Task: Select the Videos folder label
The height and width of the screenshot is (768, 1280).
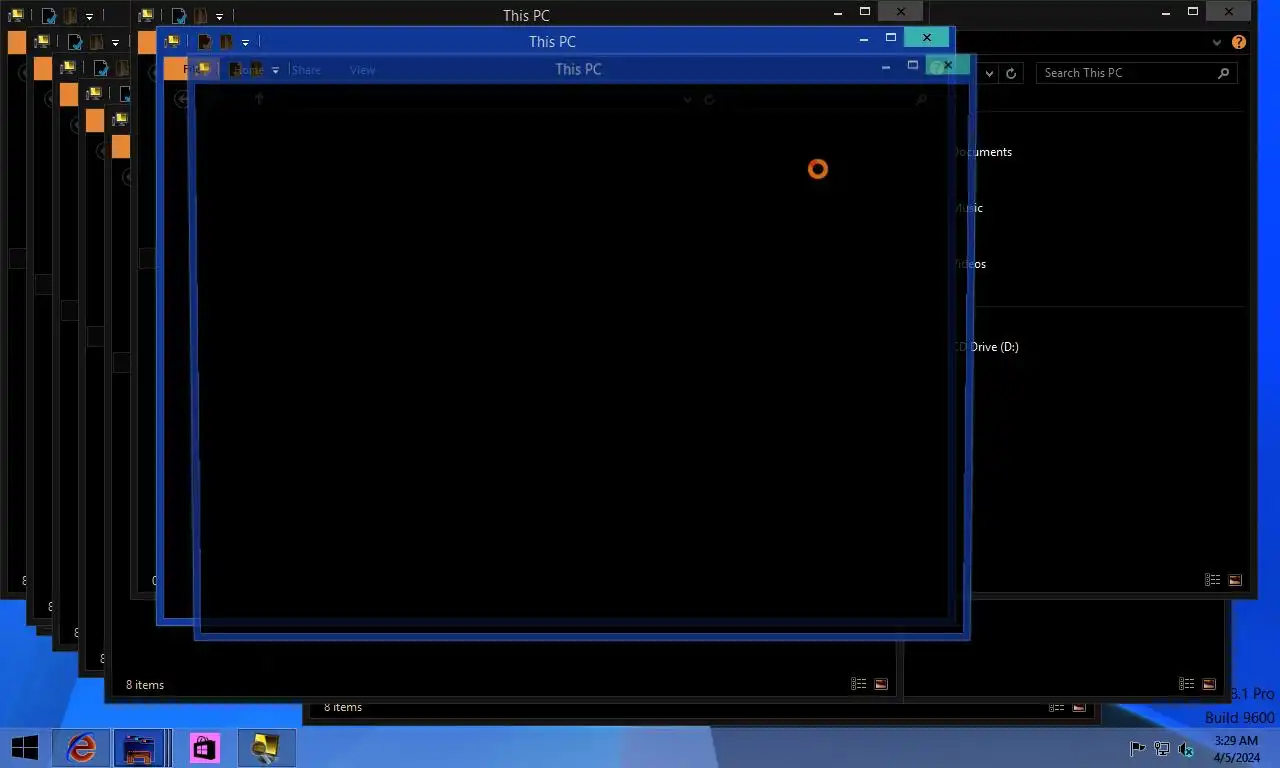Action: click(970, 264)
